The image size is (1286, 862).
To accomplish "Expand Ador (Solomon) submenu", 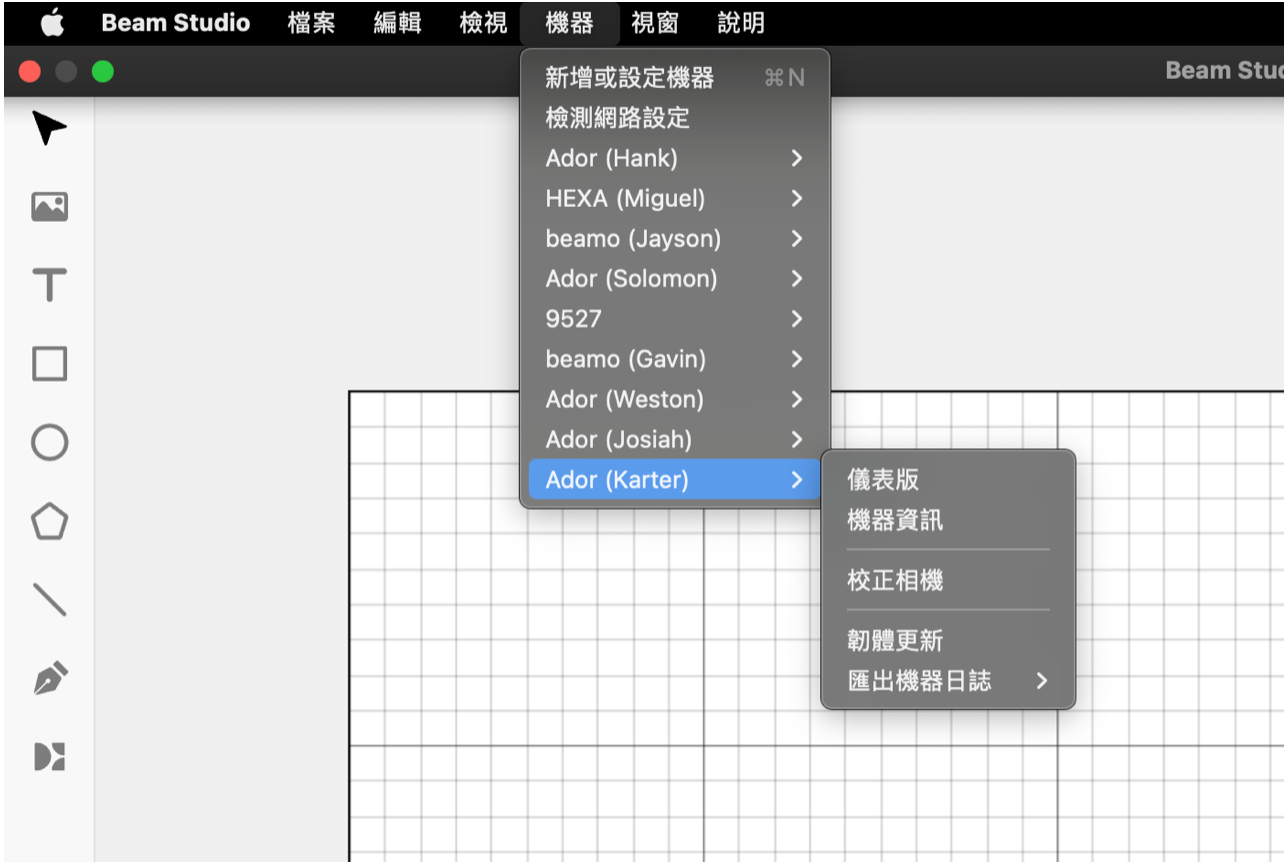I will coord(675,279).
